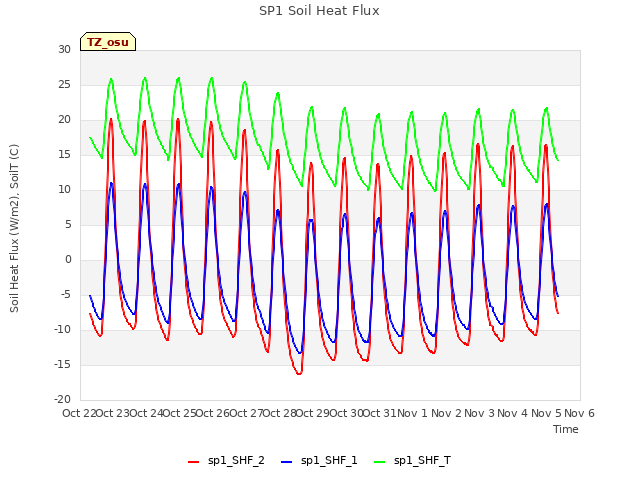
Task: Click the blue sp1_SHF_1 legend swatch
Action: click(287, 462)
